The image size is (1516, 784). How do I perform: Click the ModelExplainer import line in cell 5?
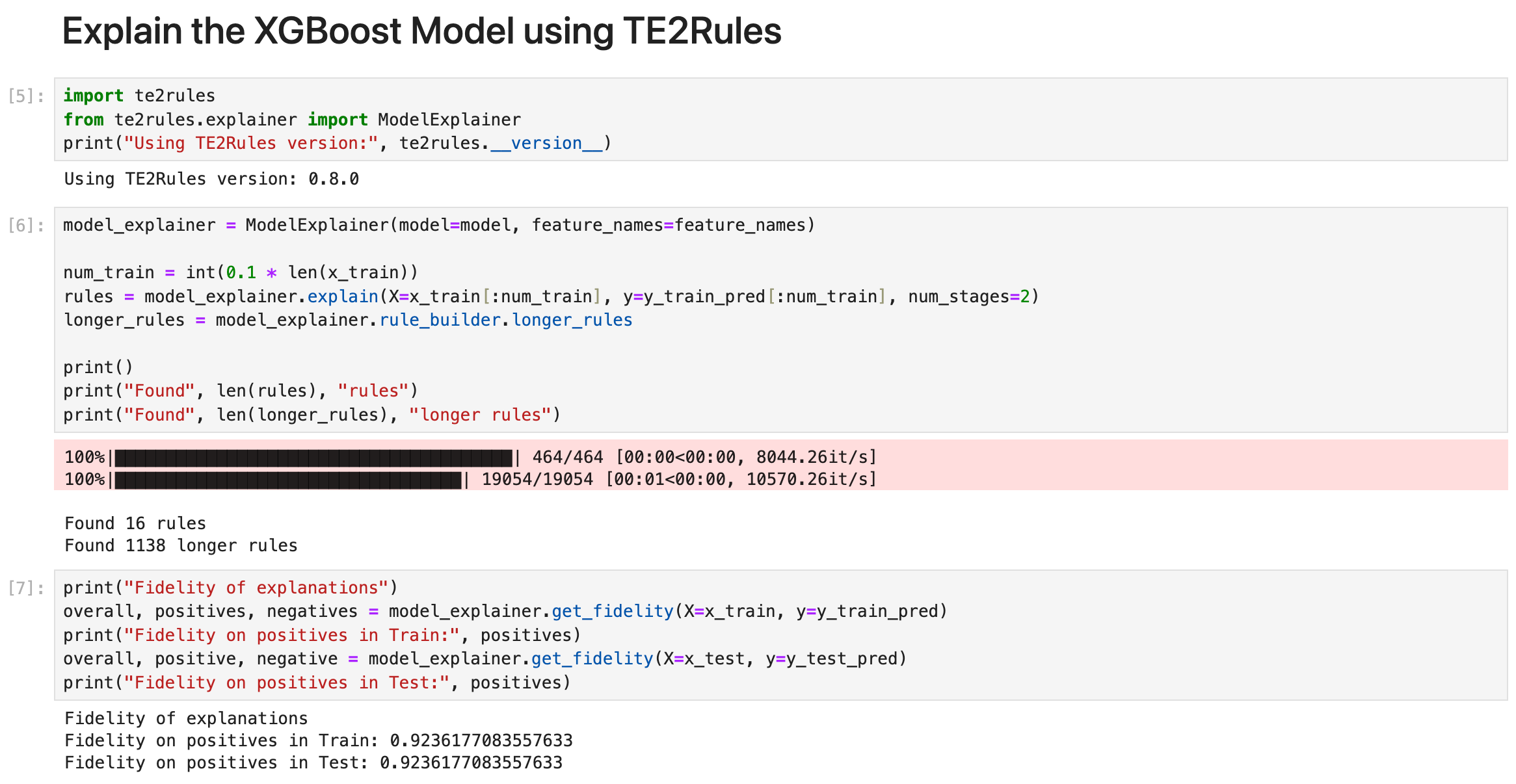(x=292, y=120)
